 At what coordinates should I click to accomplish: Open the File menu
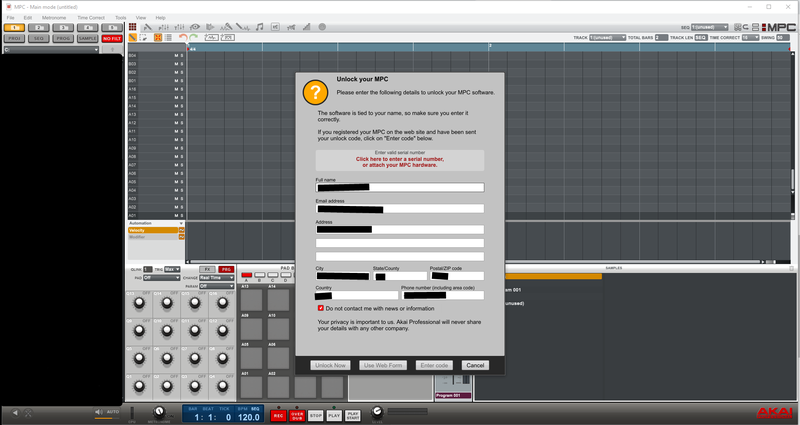[10, 17]
